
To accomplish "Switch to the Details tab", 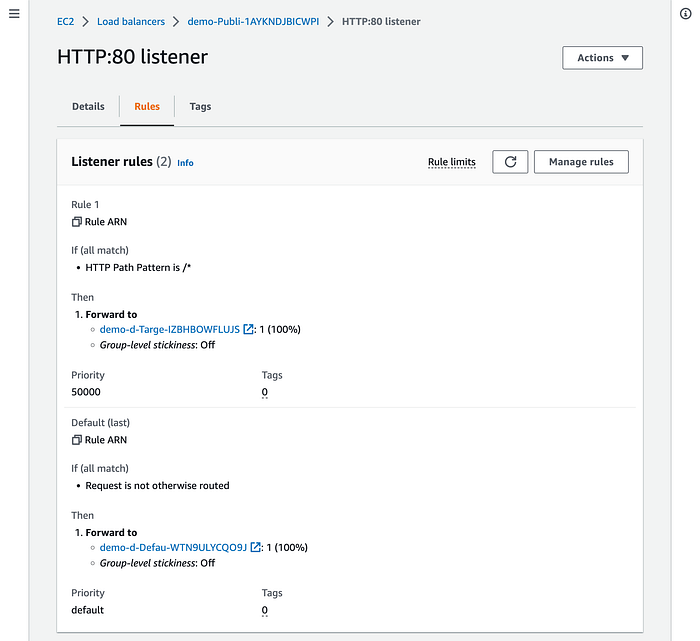I will click(88, 107).
